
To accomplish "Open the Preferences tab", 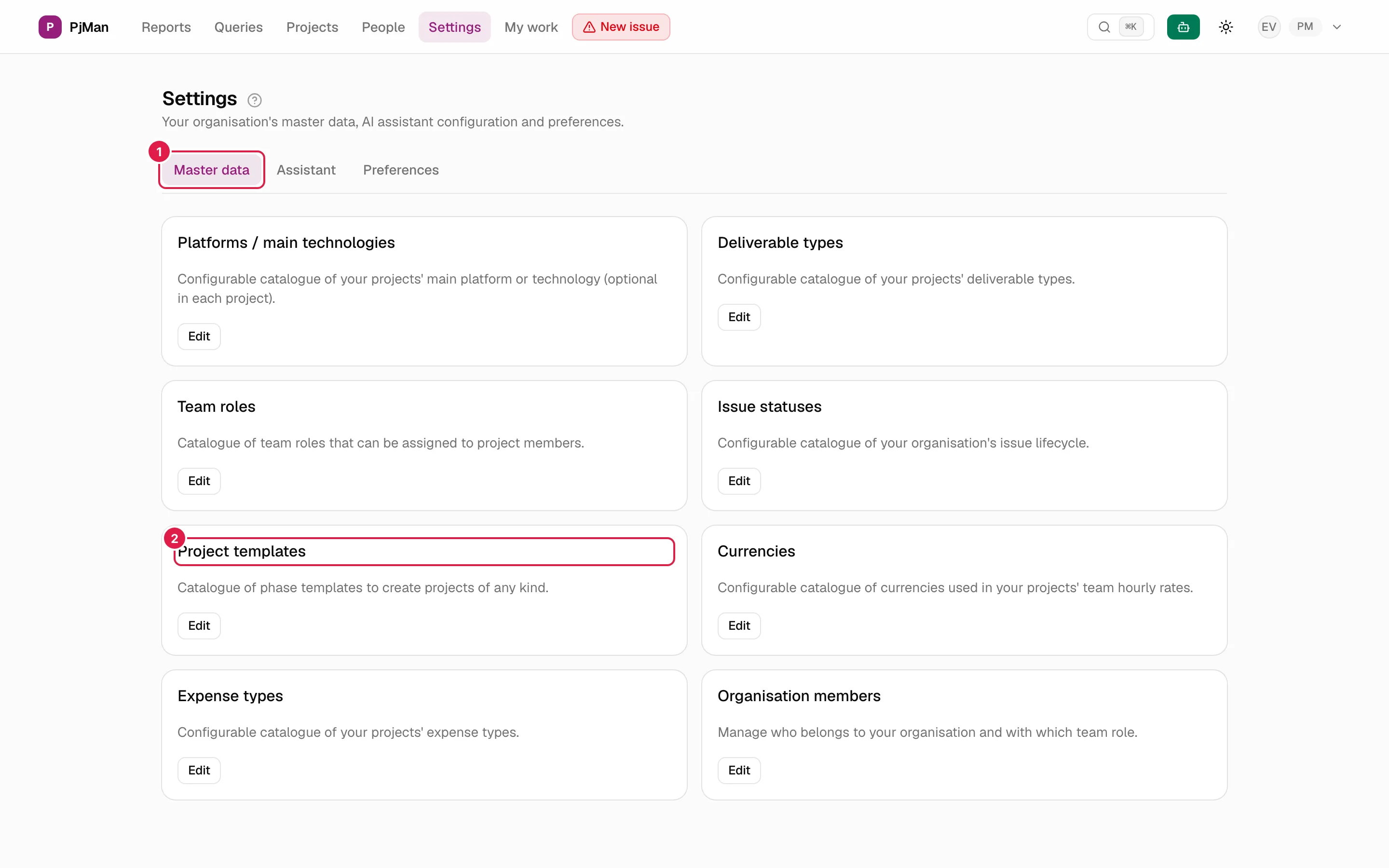I will pyautogui.click(x=401, y=170).
